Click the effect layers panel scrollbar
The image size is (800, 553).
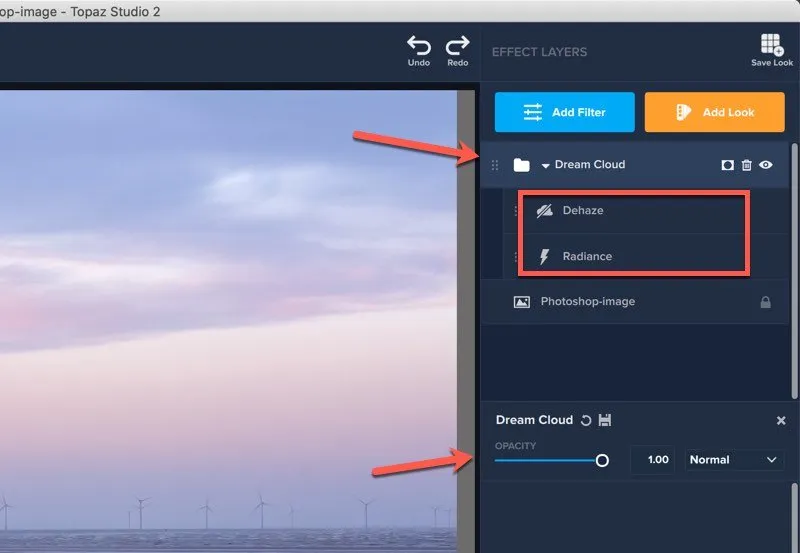point(794,270)
